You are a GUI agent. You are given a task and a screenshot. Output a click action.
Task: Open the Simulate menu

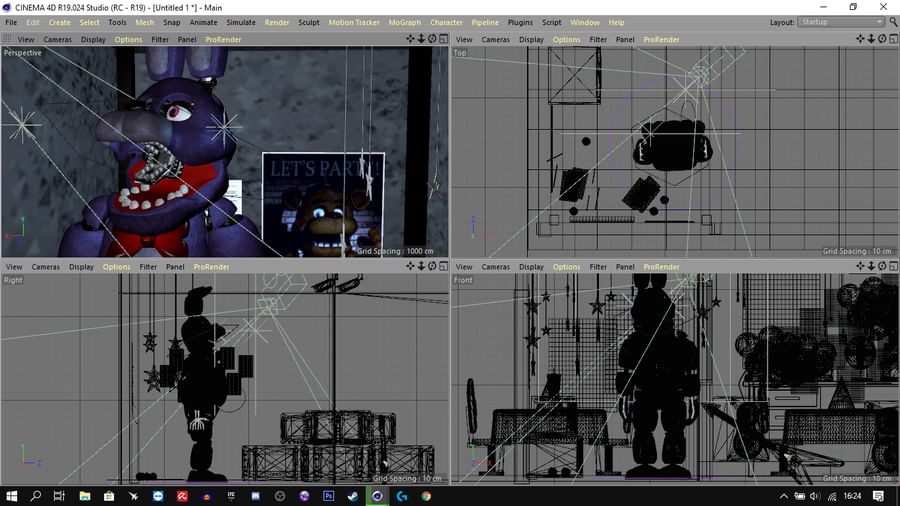[x=240, y=22]
